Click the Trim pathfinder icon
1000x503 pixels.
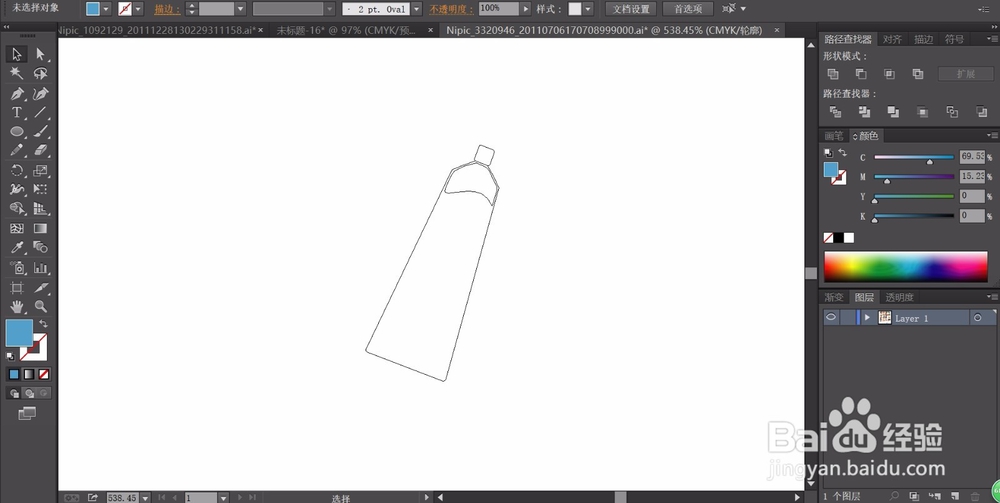pos(864,112)
